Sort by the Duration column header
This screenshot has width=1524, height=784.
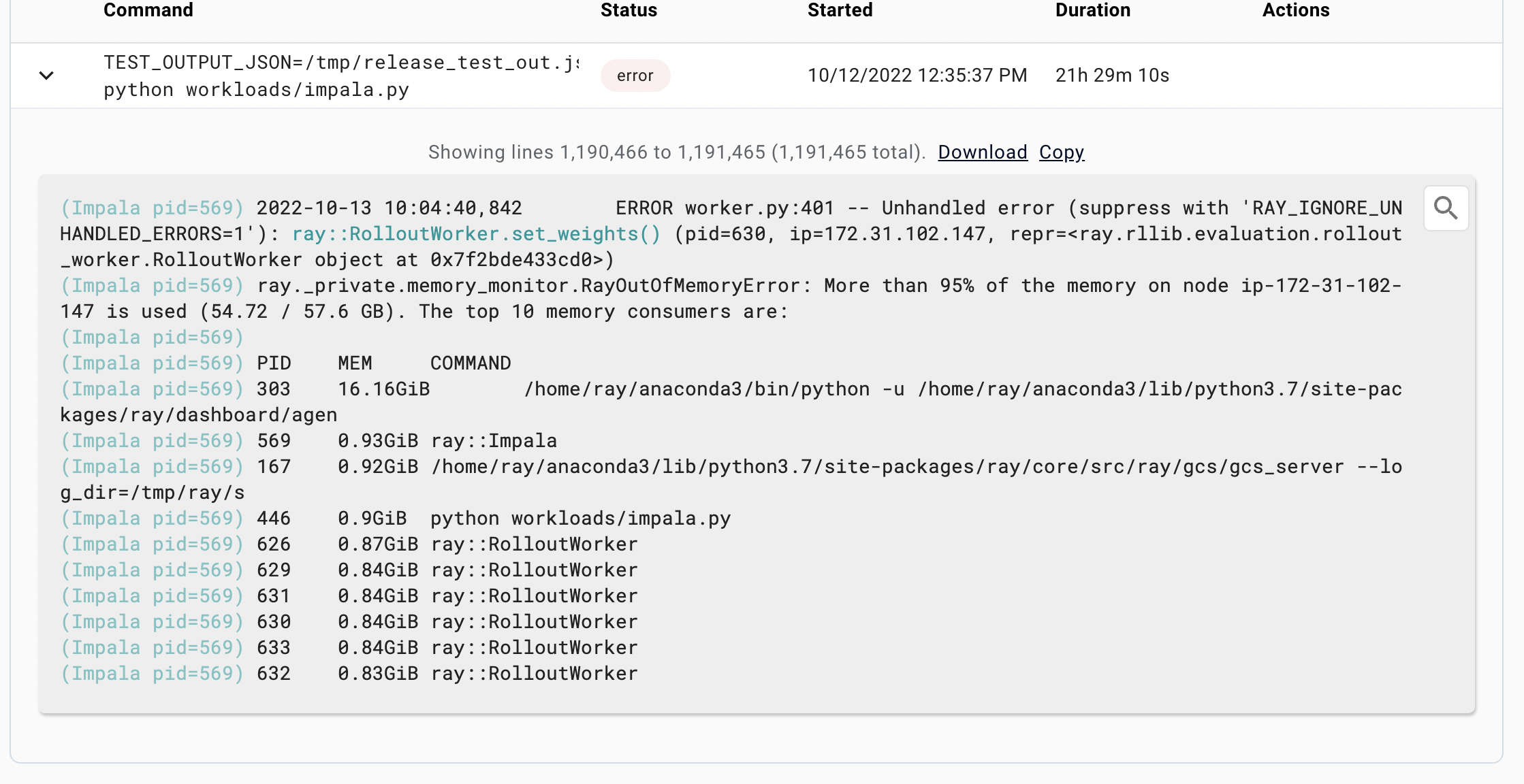pyautogui.click(x=1092, y=10)
